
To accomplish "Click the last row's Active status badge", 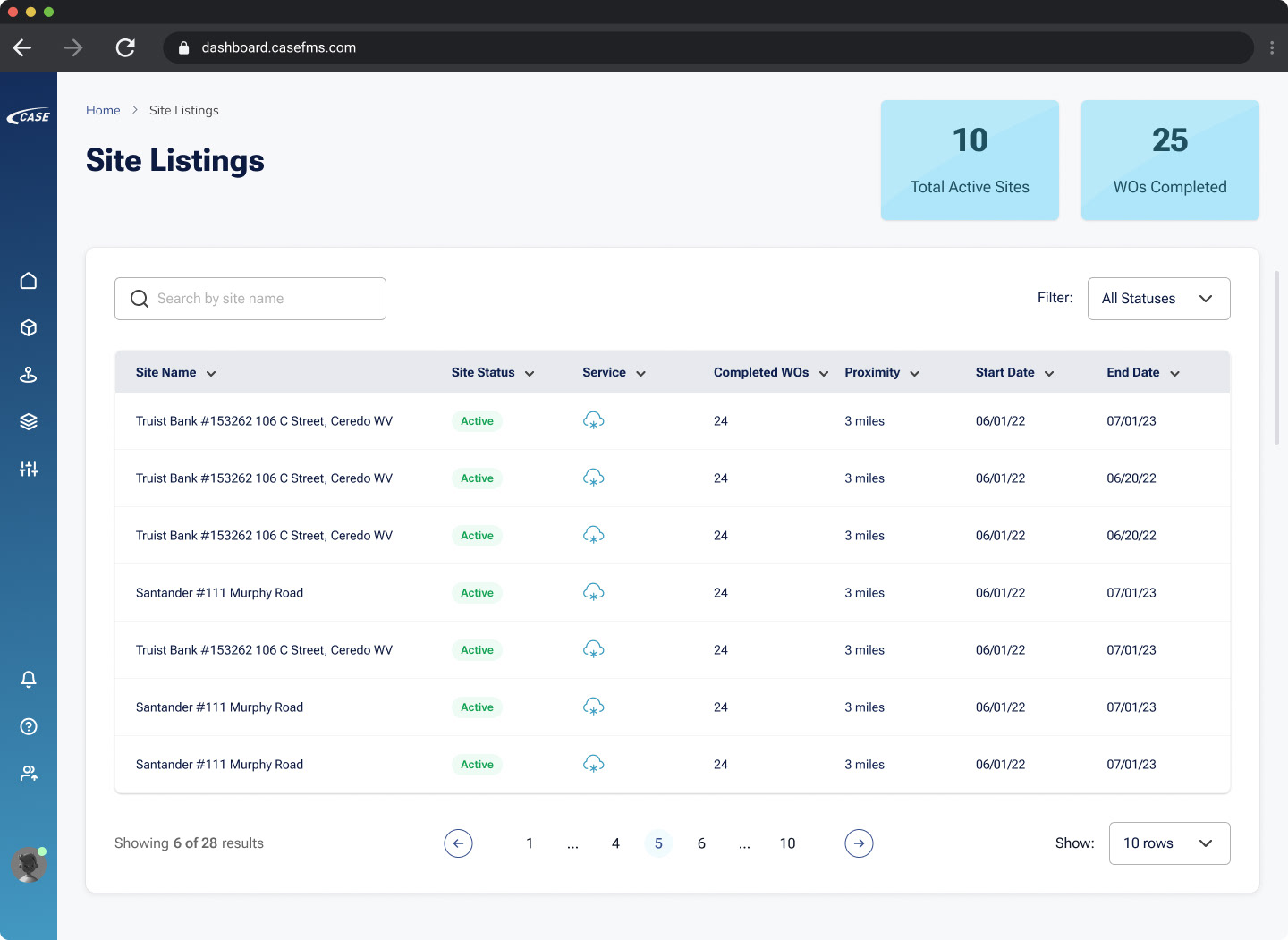I will (x=477, y=765).
